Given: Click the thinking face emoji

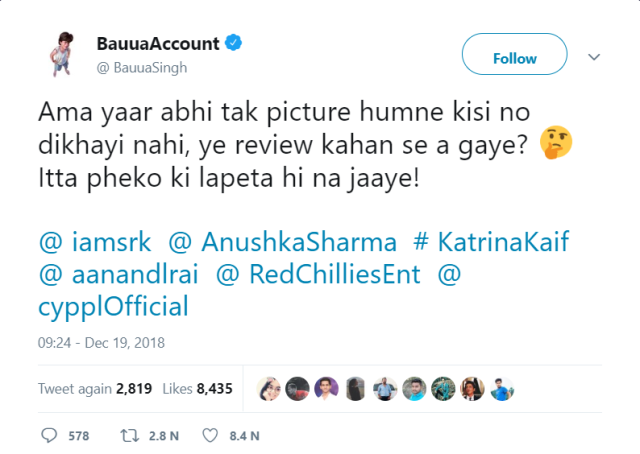Looking at the screenshot, I should [556, 142].
